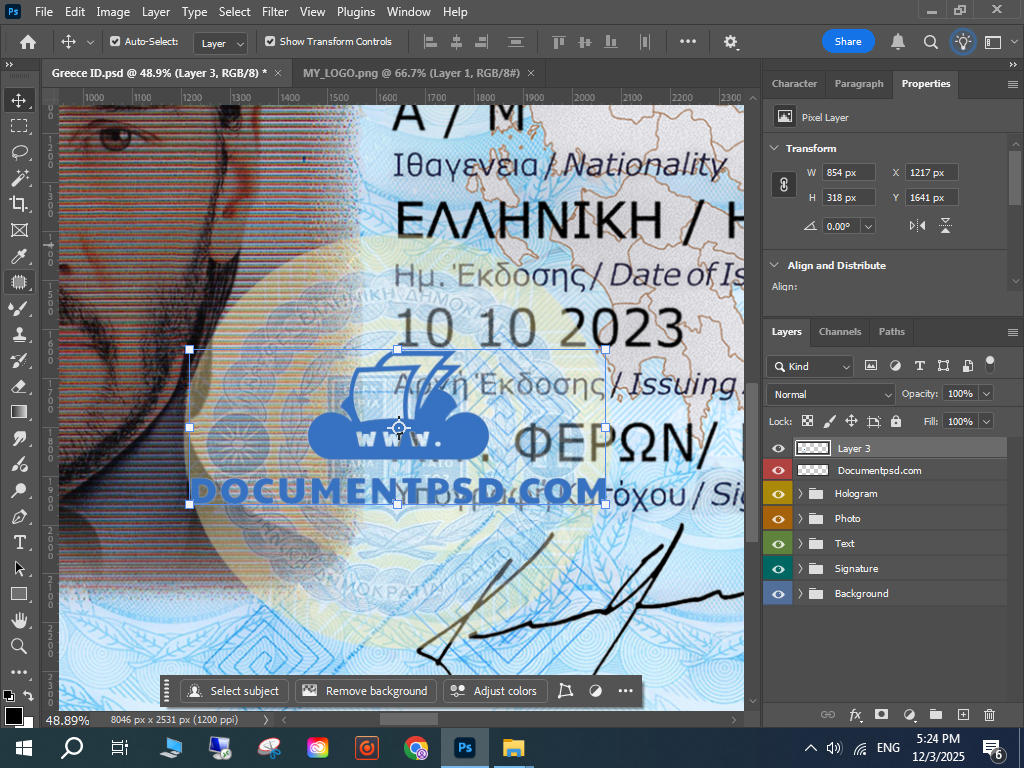This screenshot has width=1024, height=768.
Task: Open the Filter menu
Action: [274, 12]
